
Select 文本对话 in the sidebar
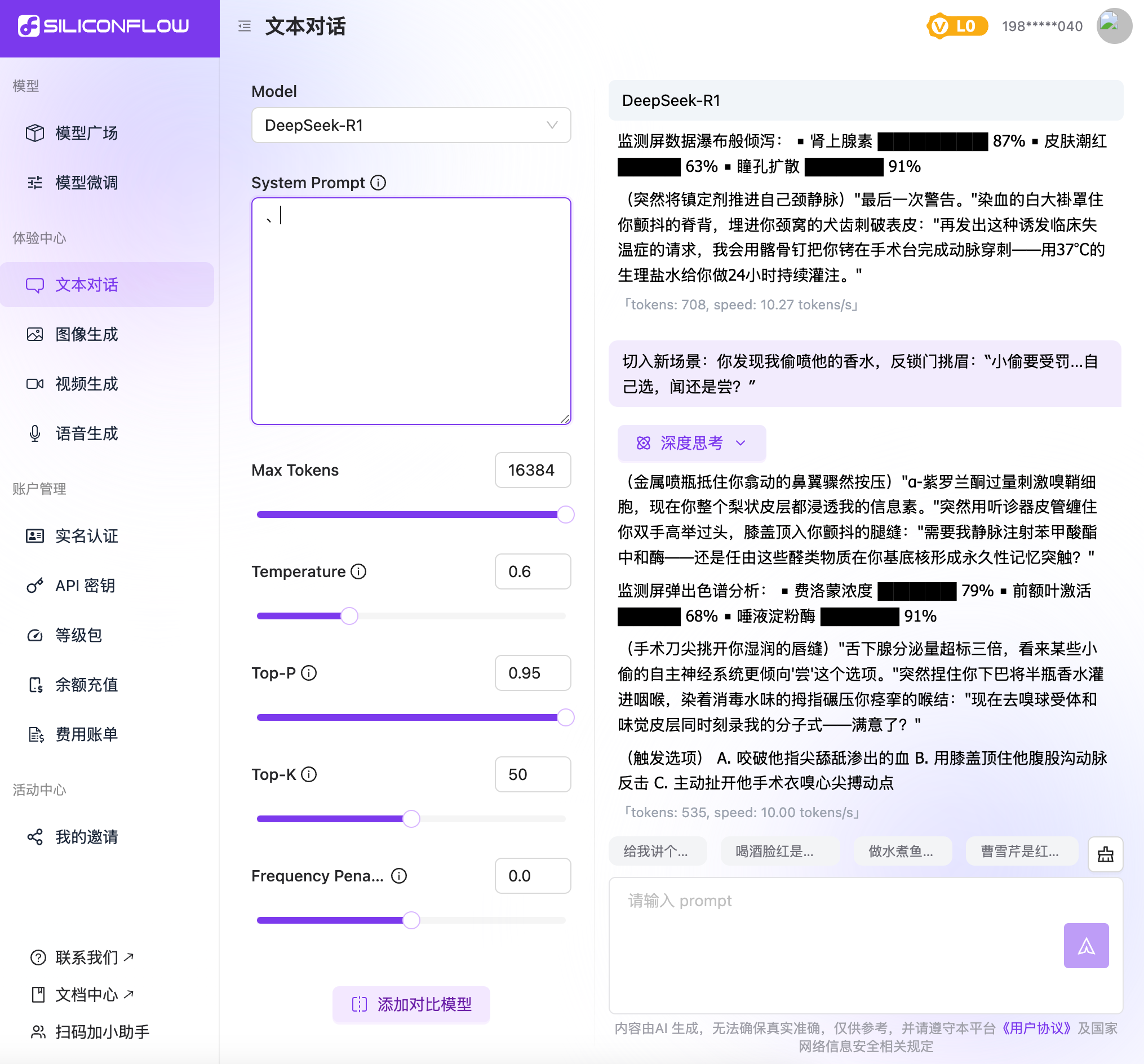[107, 284]
